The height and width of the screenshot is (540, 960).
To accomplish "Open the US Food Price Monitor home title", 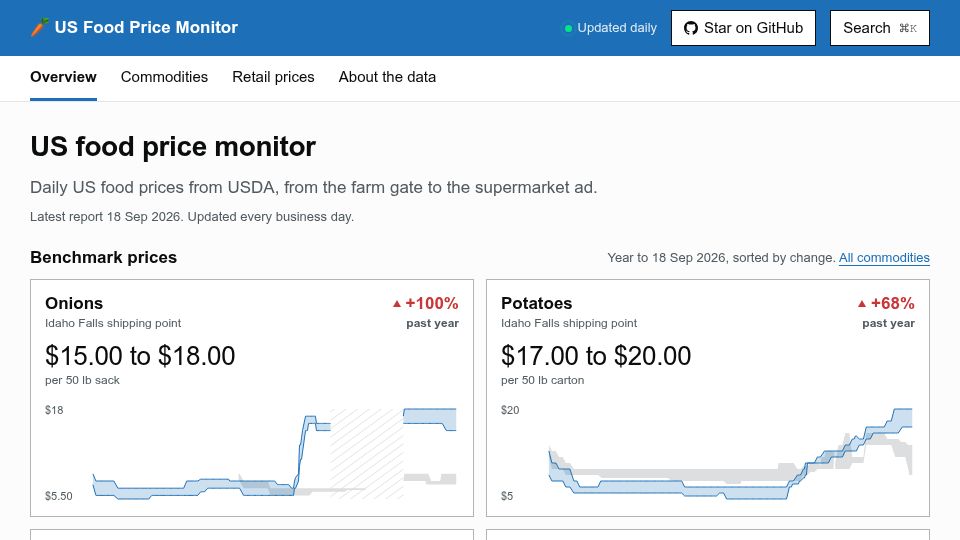I will point(146,28).
